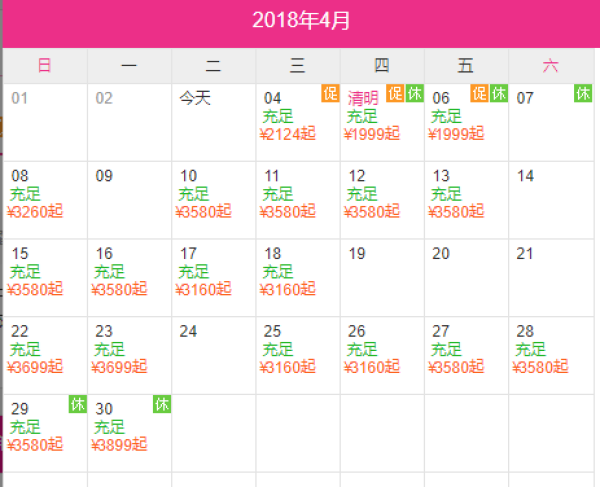600x487 pixels.
Task: Choose date 13 in the calendar
Action: [466, 200]
